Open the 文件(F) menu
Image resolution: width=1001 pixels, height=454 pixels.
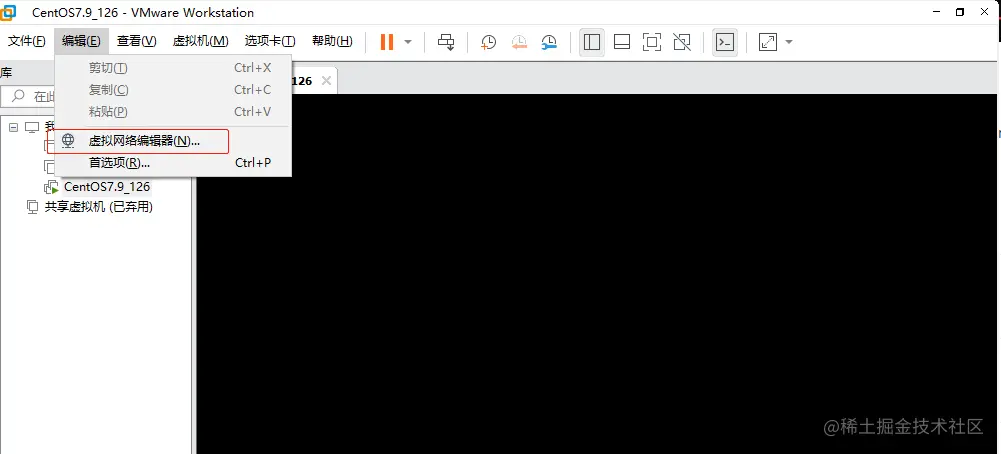(27, 41)
